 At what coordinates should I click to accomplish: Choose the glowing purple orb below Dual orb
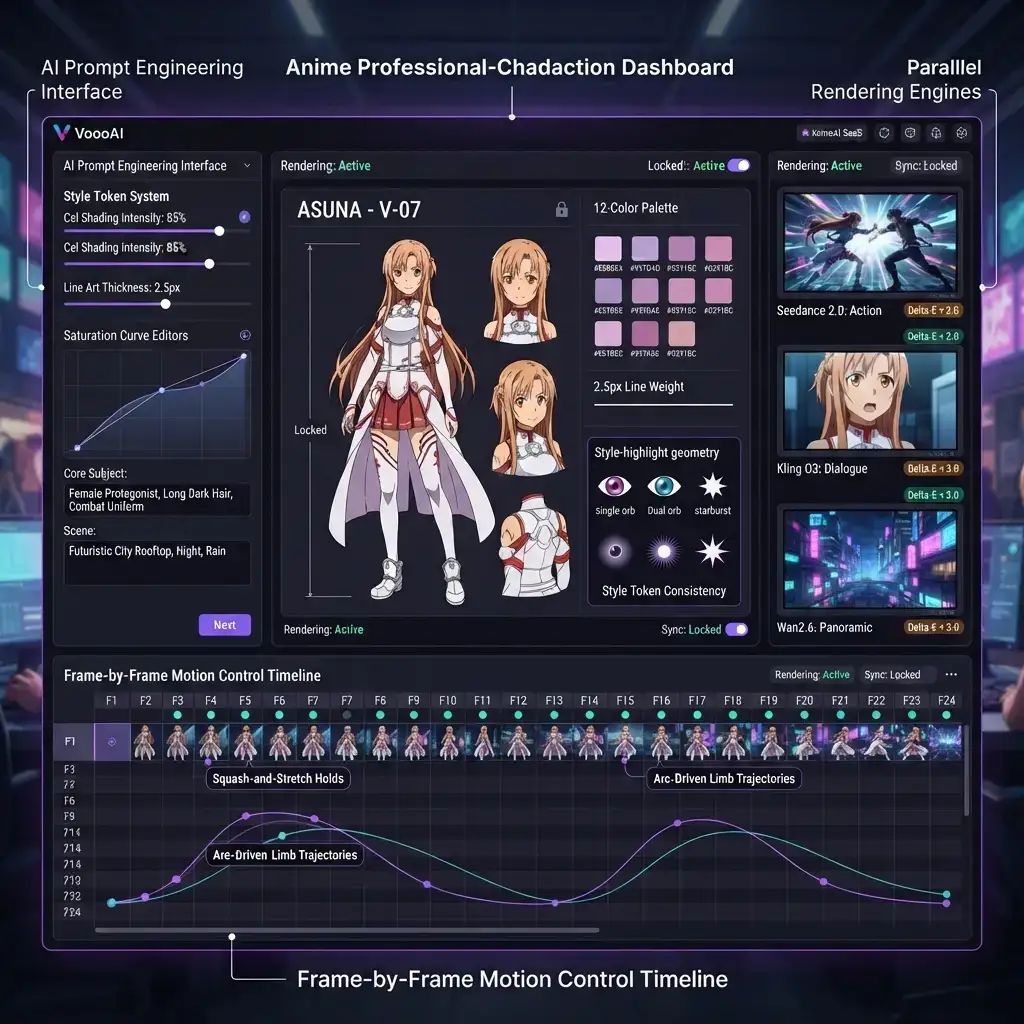click(x=664, y=551)
